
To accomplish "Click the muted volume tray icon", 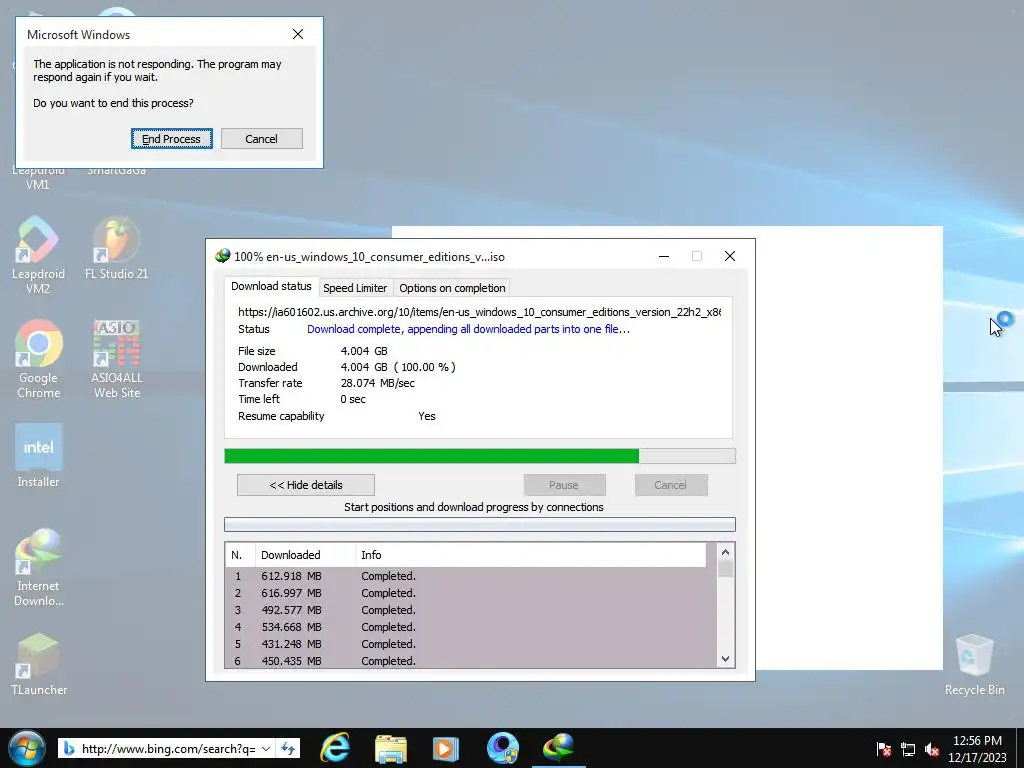I will pos(932,749).
